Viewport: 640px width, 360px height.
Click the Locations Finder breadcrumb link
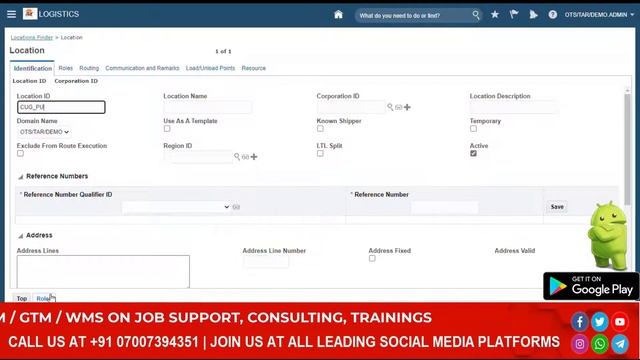coord(31,38)
